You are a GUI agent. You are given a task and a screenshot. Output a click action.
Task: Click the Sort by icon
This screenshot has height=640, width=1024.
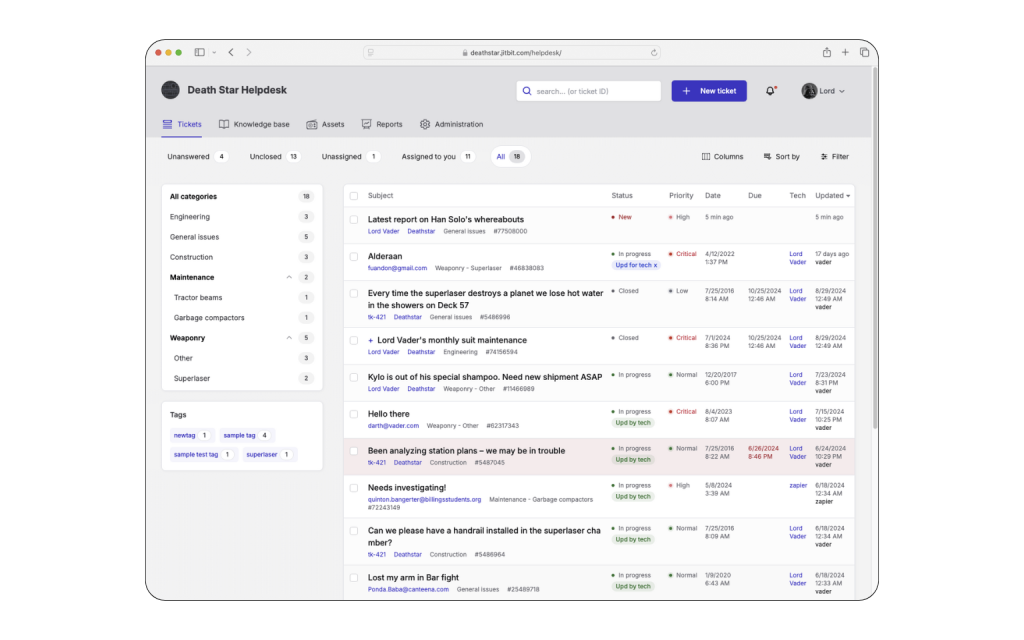pos(765,156)
